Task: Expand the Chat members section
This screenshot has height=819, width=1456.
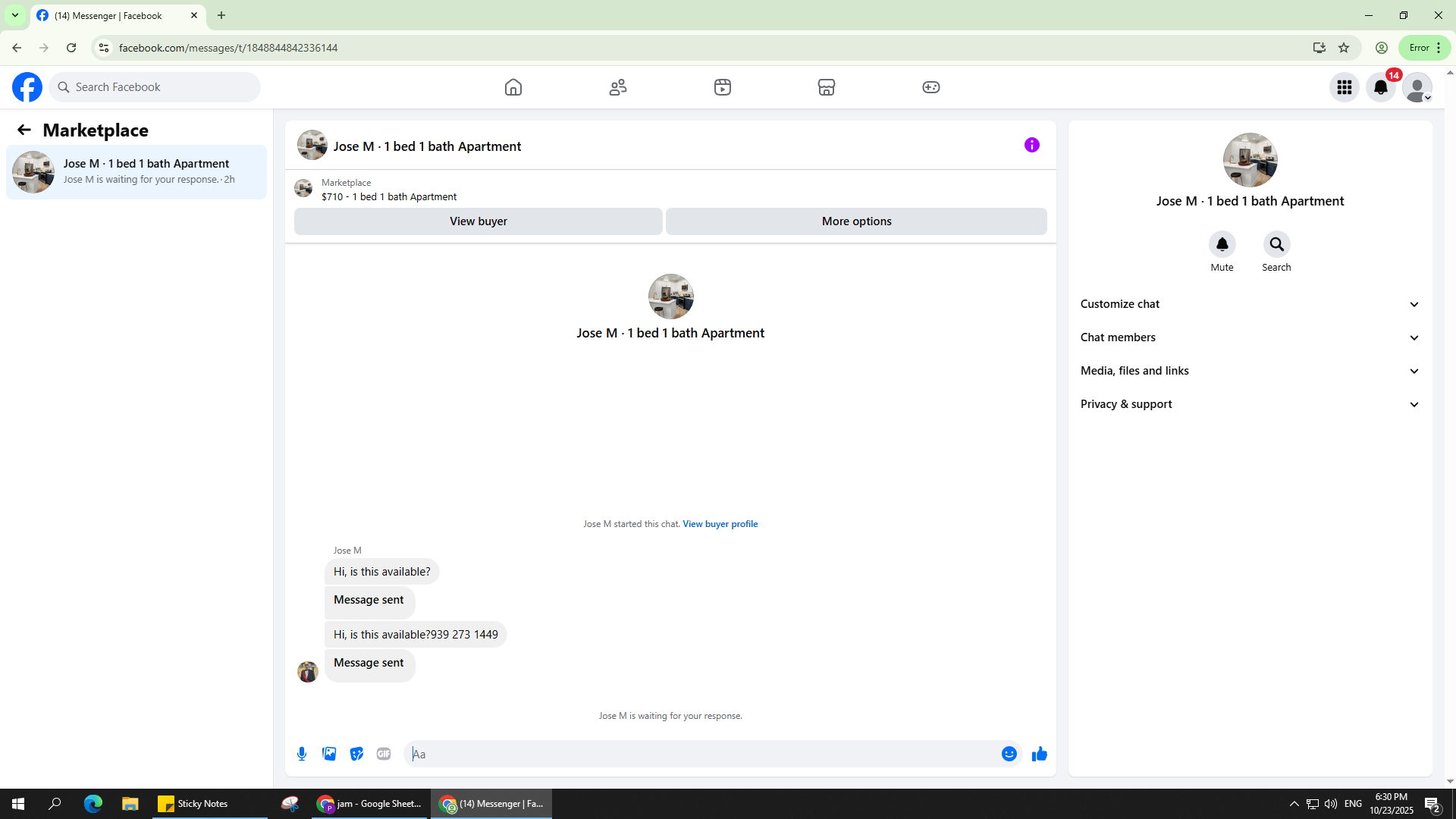Action: click(x=1250, y=337)
